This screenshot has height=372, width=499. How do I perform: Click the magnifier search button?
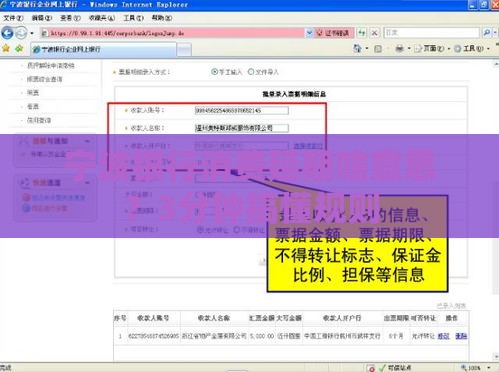click(486, 33)
